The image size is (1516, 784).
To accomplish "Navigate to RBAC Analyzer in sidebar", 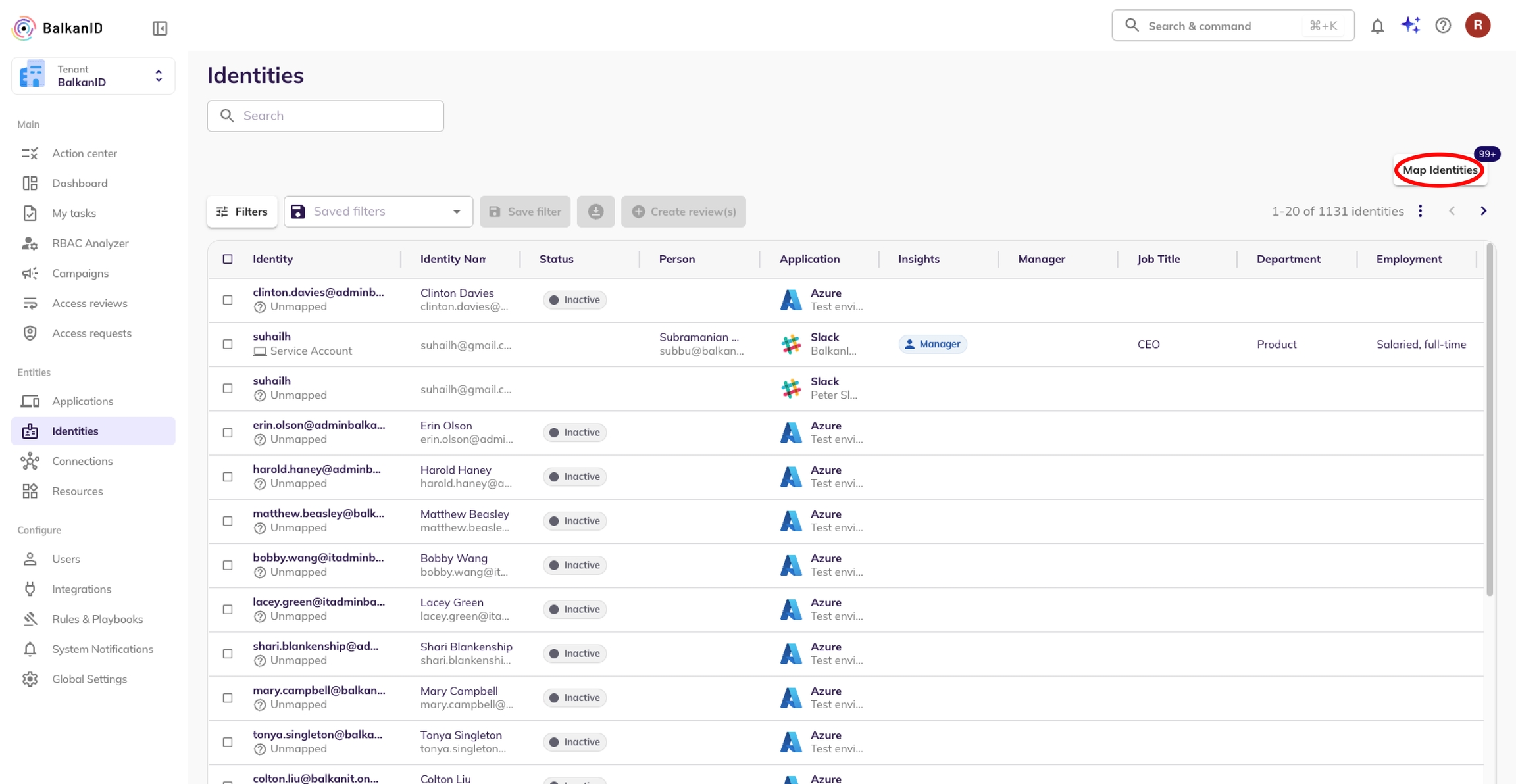I will (90, 243).
